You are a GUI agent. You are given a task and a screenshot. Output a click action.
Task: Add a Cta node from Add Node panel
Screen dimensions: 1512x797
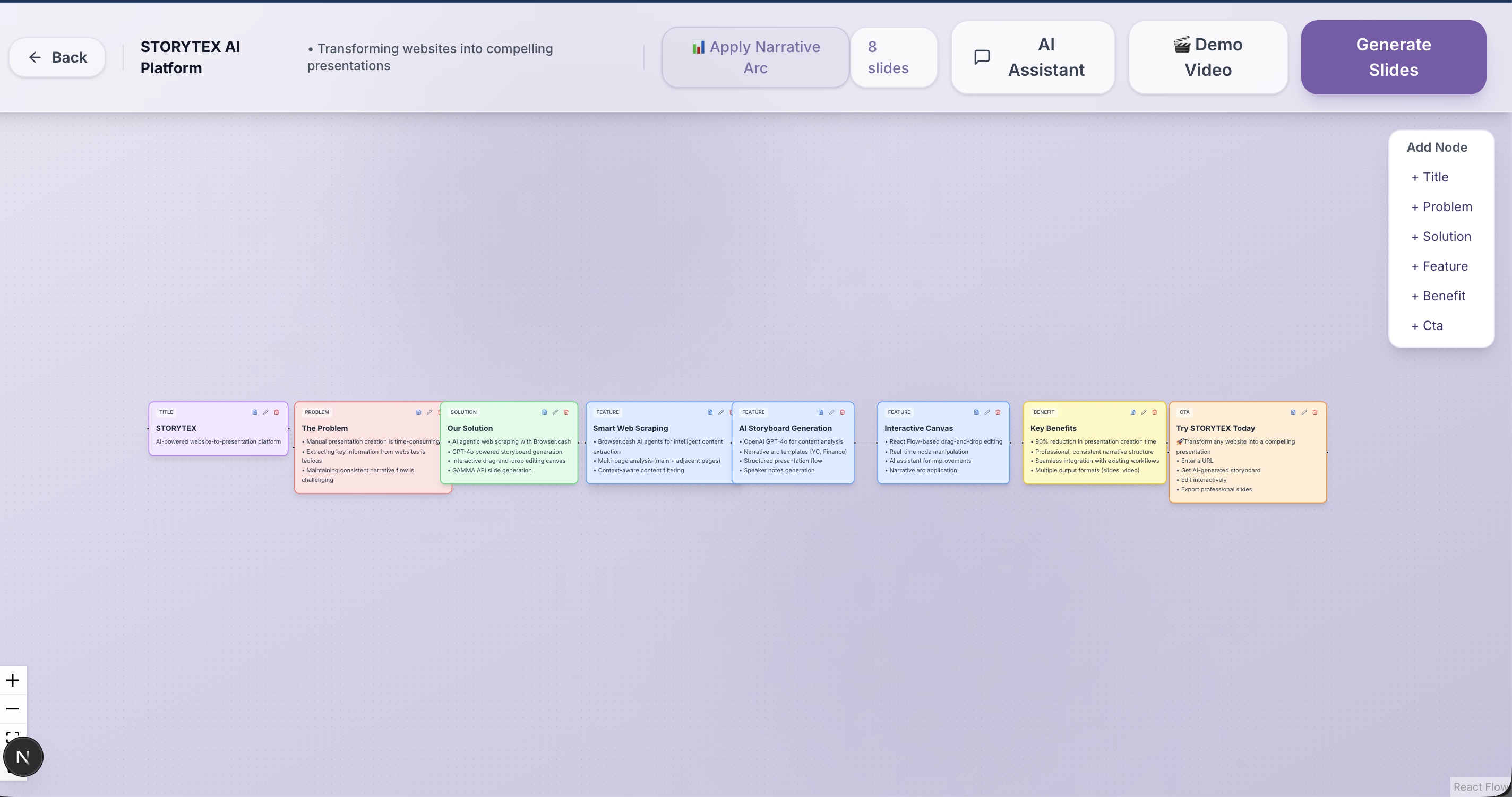(x=1427, y=326)
